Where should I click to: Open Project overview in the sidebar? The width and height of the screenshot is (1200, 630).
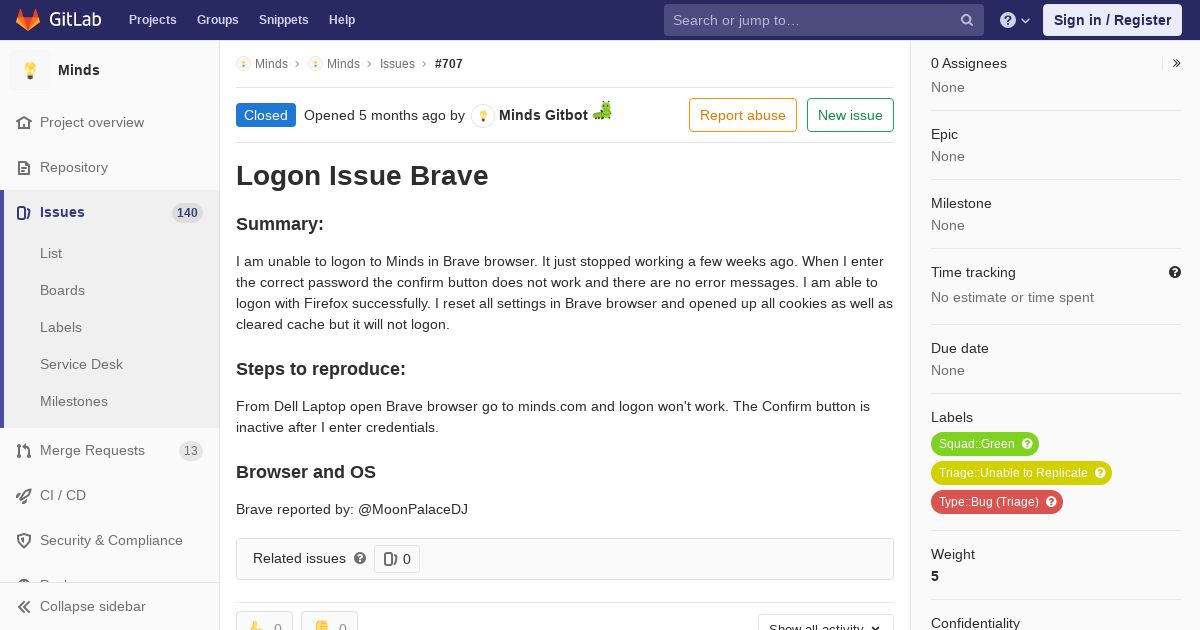click(x=92, y=122)
